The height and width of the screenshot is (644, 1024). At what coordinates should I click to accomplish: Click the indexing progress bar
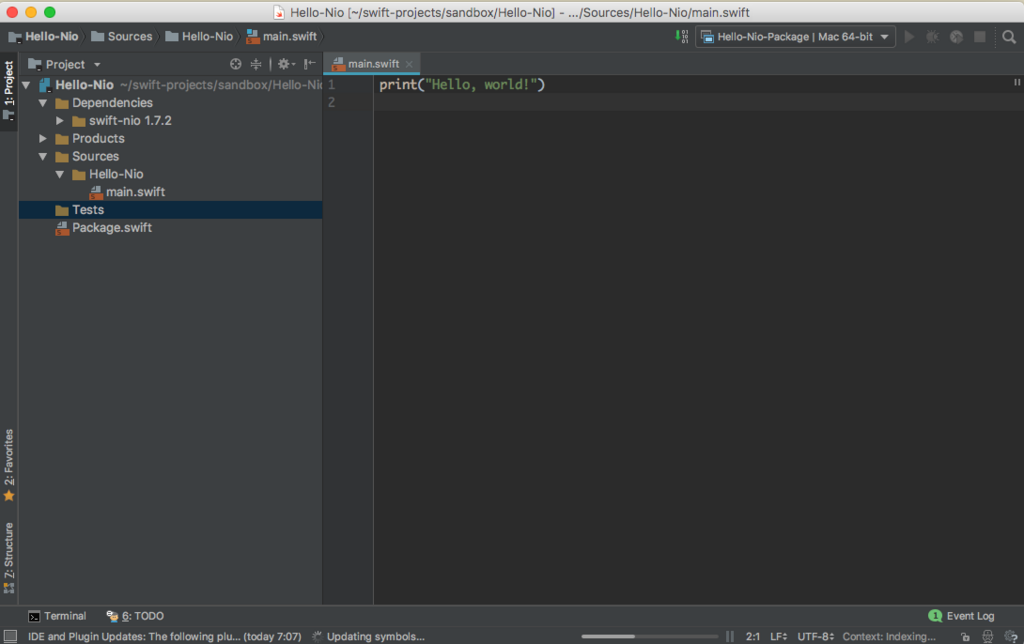[649, 636]
